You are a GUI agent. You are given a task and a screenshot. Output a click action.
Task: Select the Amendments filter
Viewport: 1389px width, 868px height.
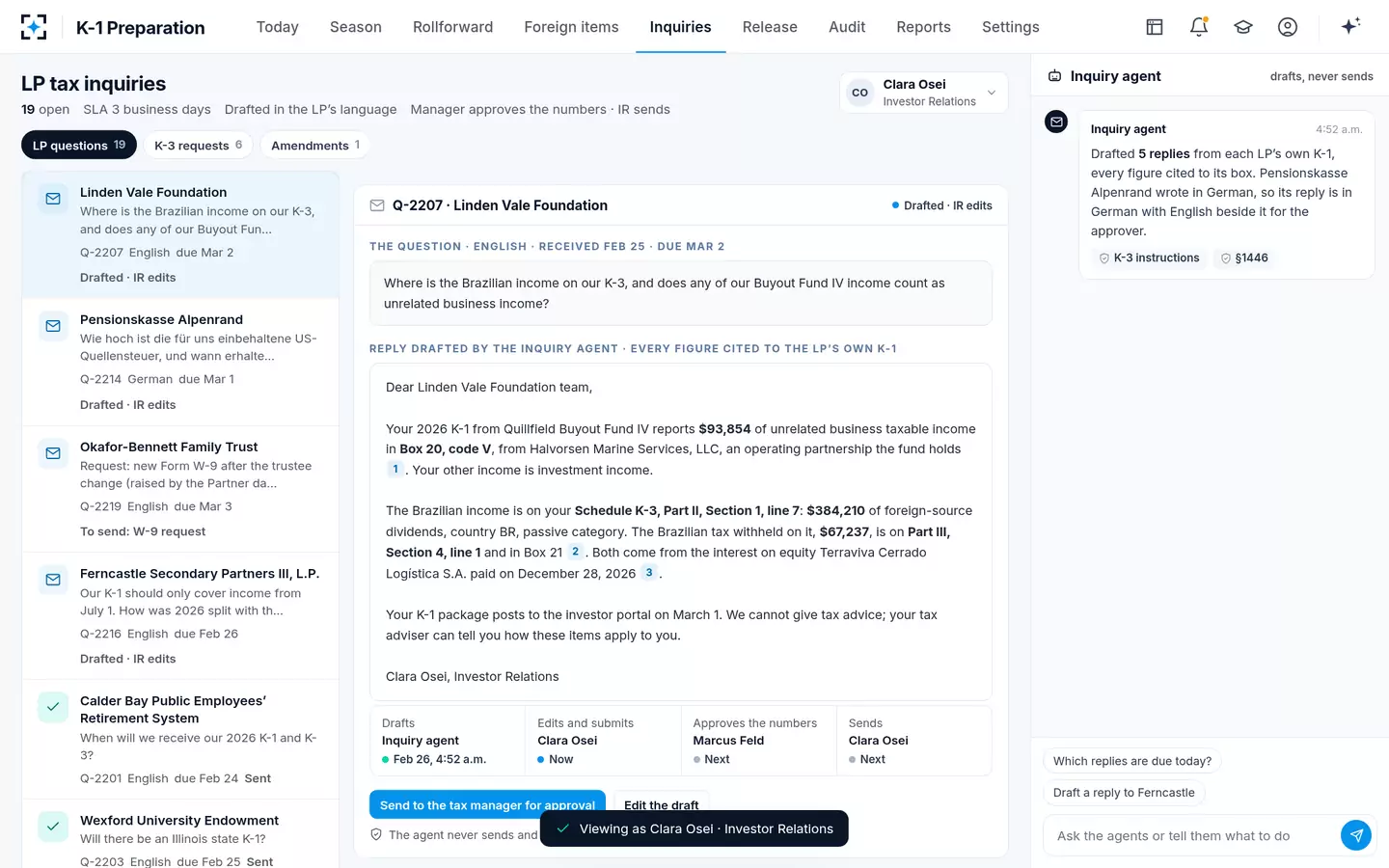point(315,146)
